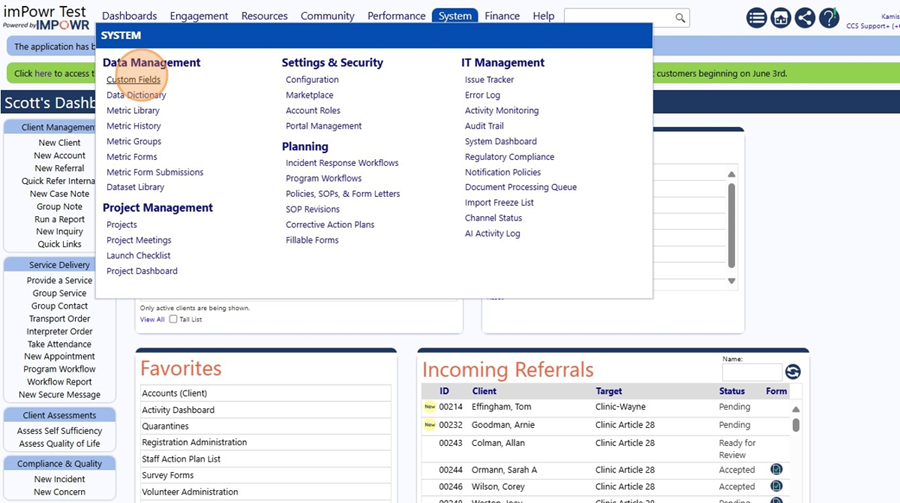Open the Dashboards menu

[130, 16]
